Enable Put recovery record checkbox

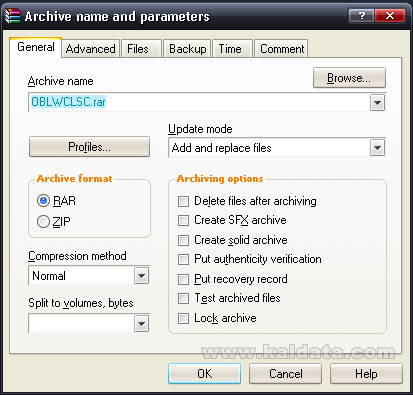183,279
